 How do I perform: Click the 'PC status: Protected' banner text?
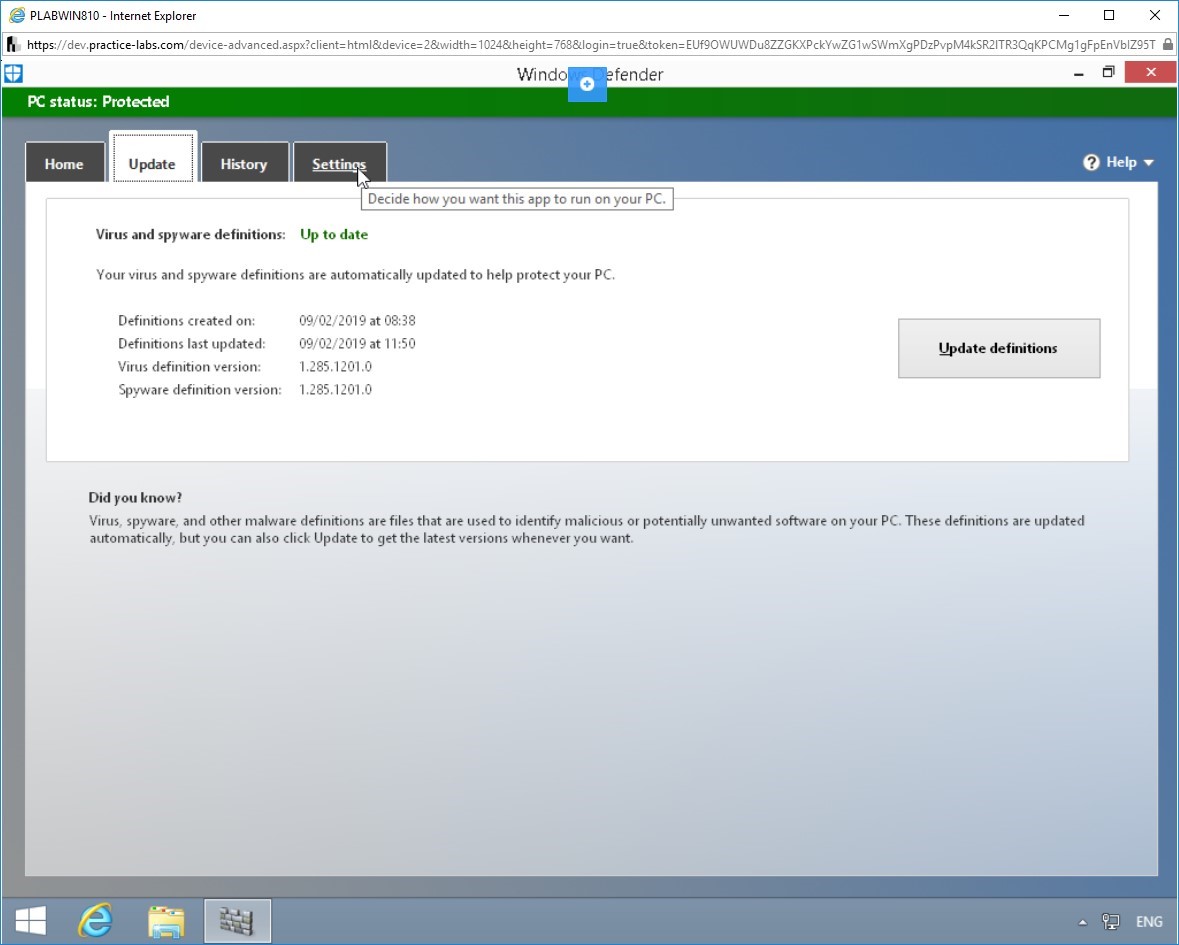click(x=99, y=101)
